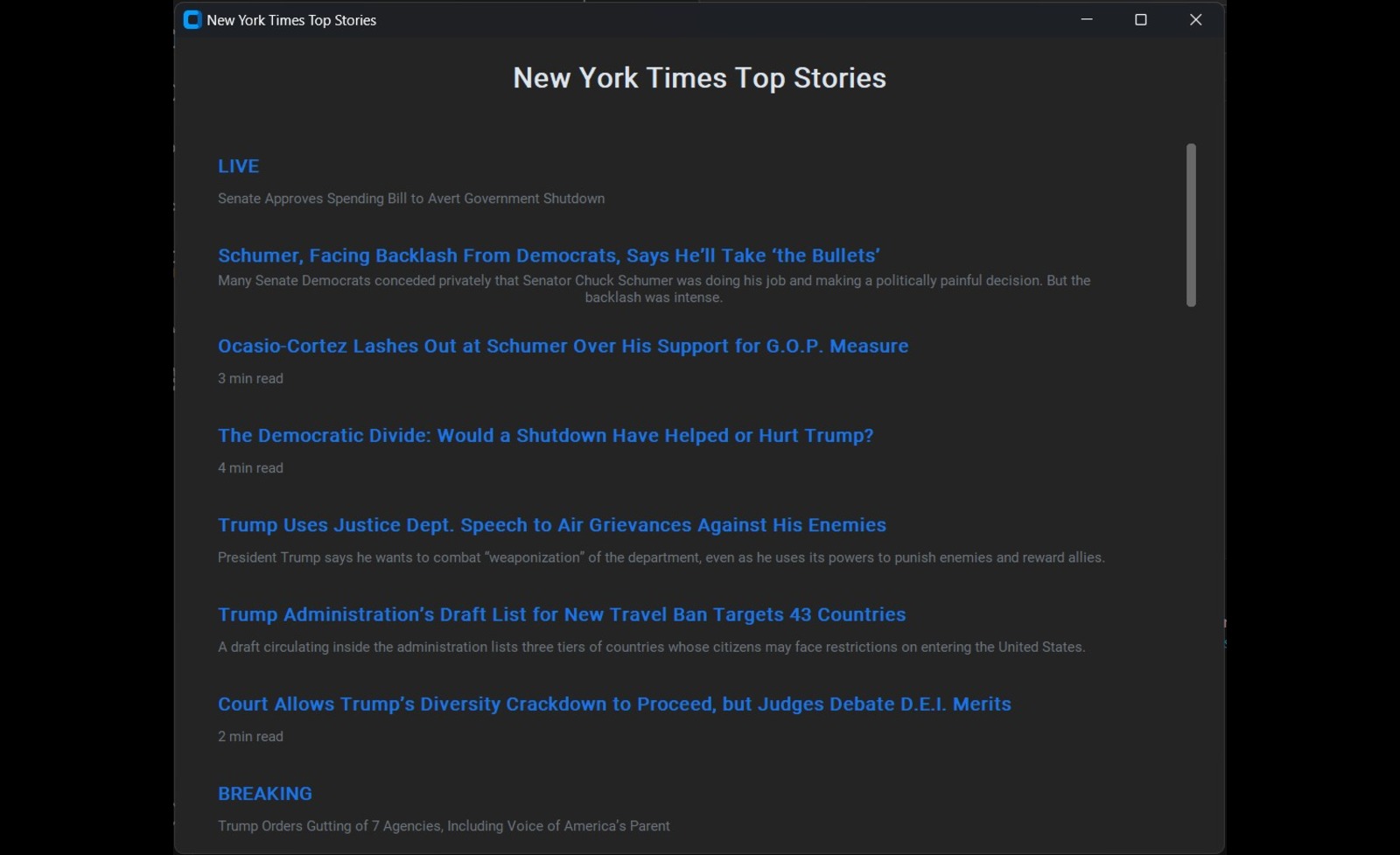Image resolution: width=1400 pixels, height=855 pixels.
Task: Click the page heading New York Times Top Stories
Action: 699,78
